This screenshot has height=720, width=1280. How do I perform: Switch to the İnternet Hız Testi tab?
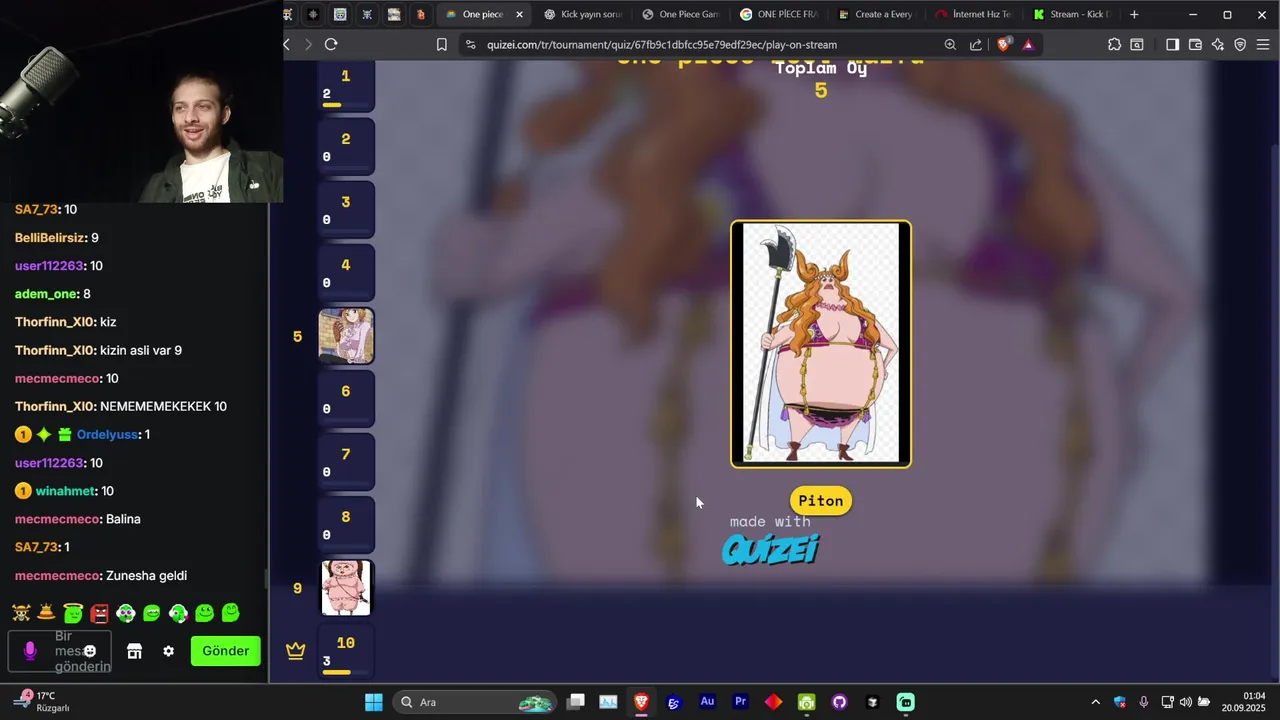coord(974,14)
